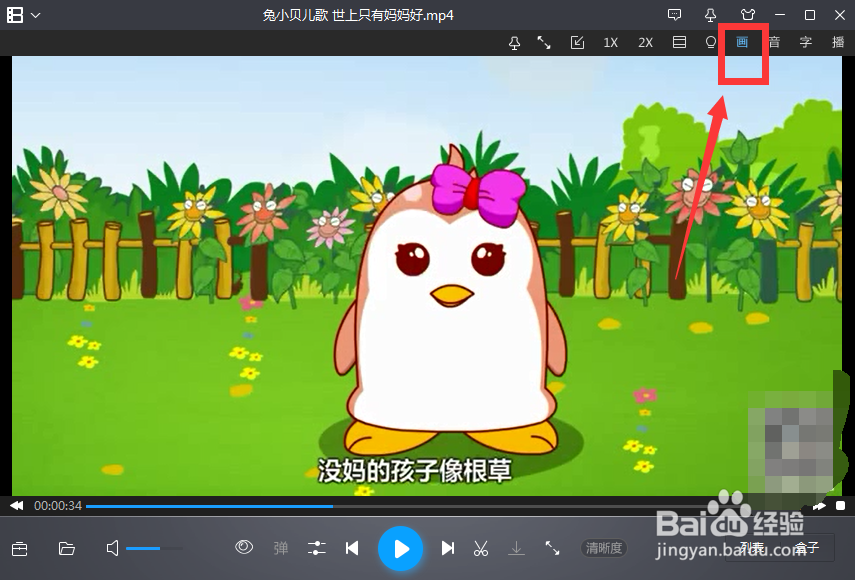Click the fast-forward arrow at progress end
Image resolution: width=855 pixels, height=580 pixels.
point(819,506)
